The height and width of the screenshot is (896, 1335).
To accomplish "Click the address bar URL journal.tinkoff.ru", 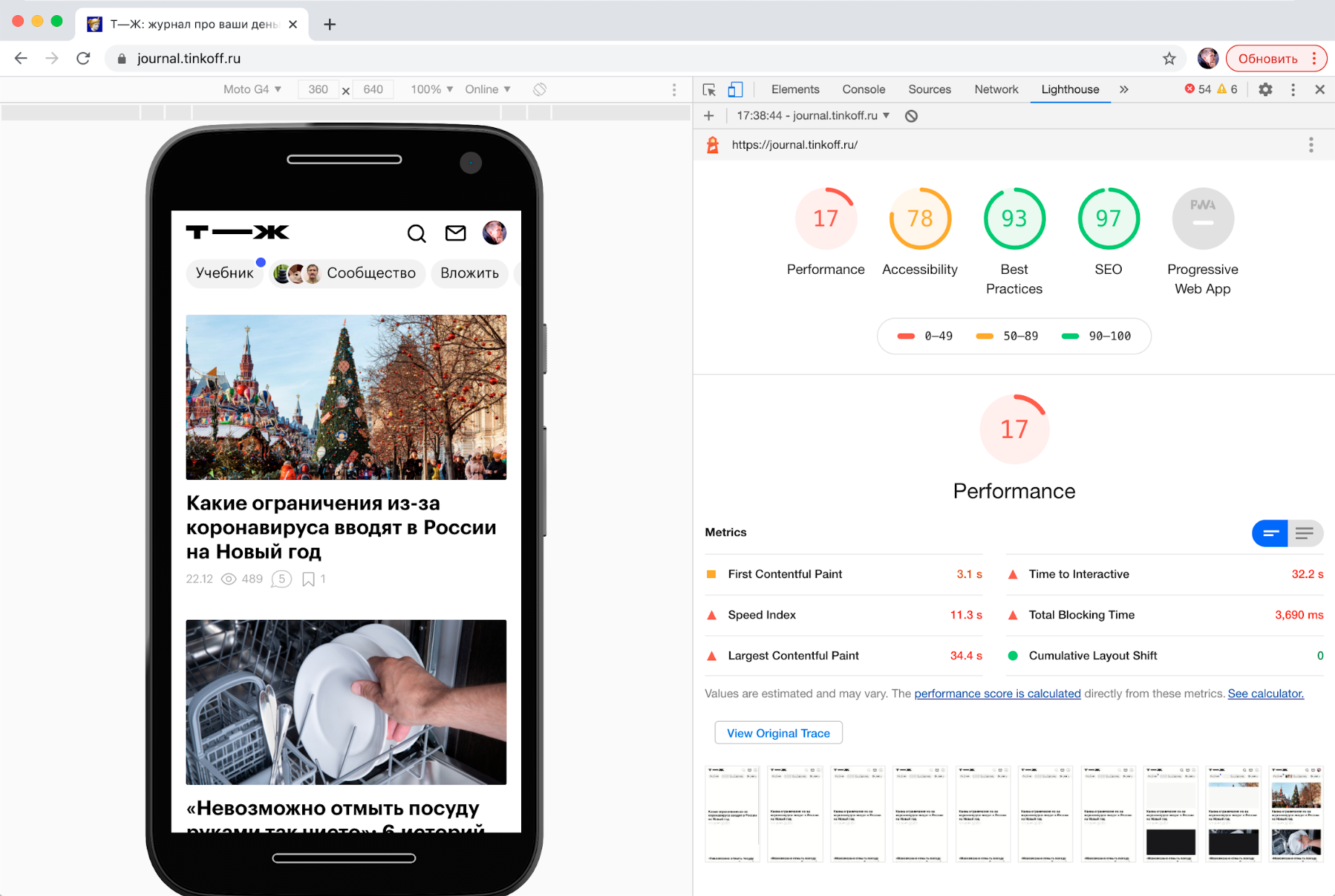I will tap(189, 59).
